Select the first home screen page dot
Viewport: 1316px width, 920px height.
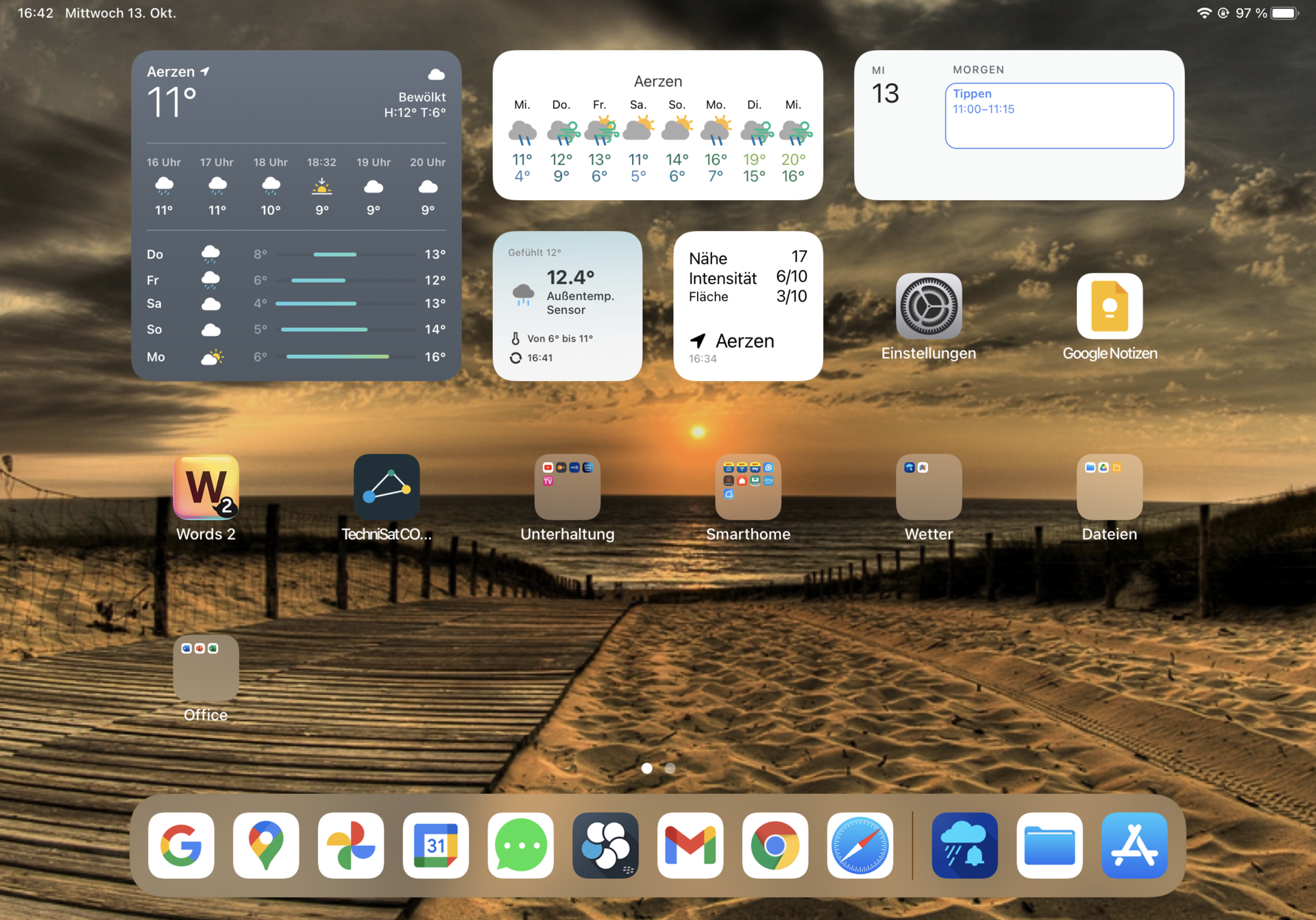646,768
